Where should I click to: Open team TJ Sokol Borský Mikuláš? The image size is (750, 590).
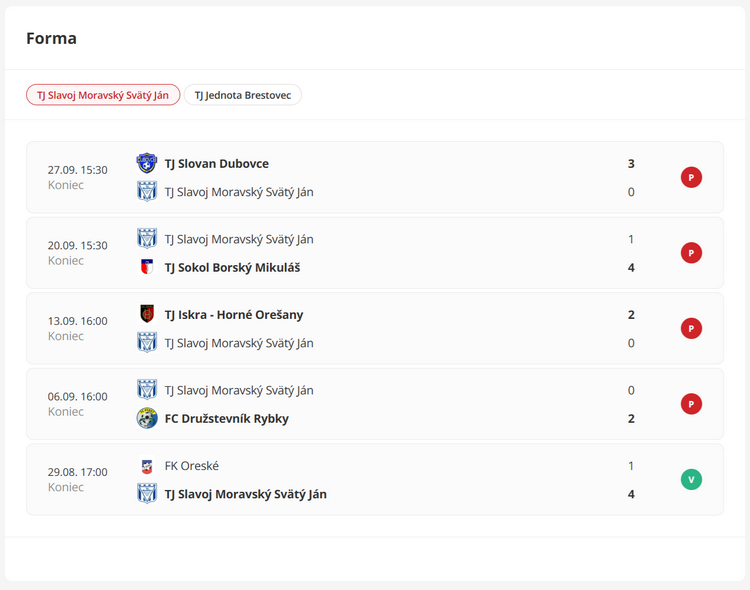(x=232, y=267)
